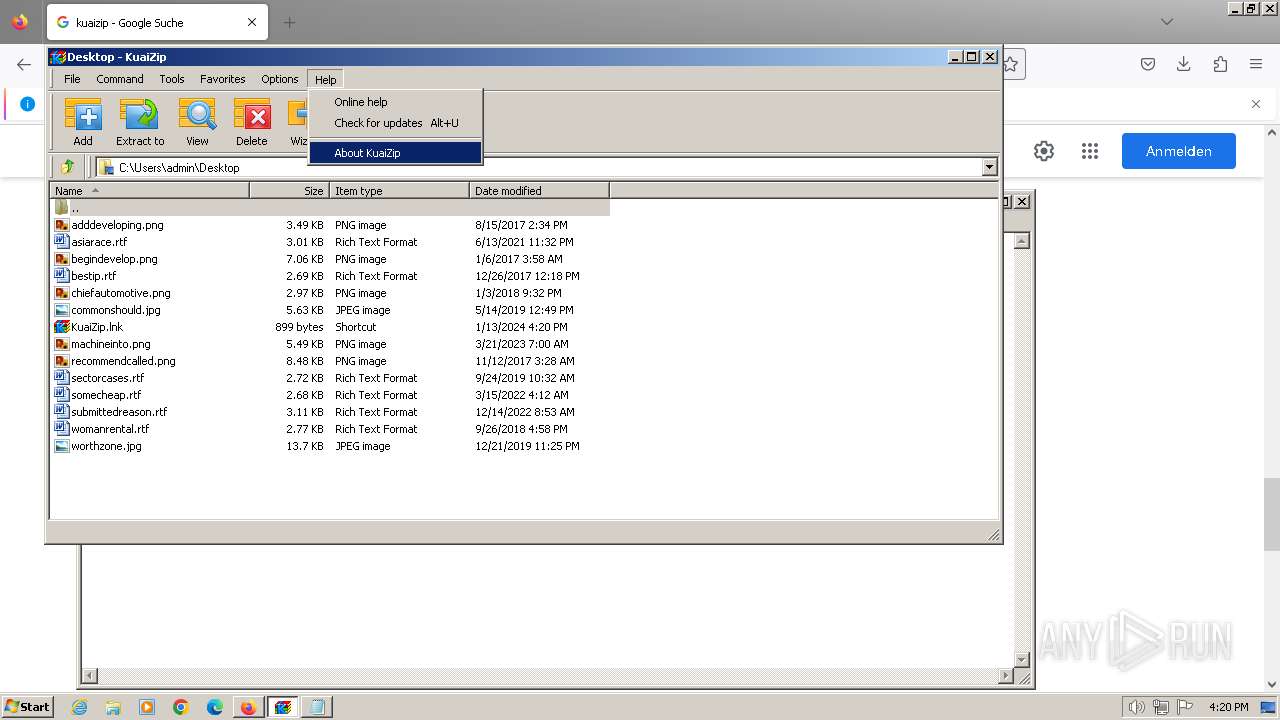Open the File menu
This screenshot has width=1280, height=720.
72,79
